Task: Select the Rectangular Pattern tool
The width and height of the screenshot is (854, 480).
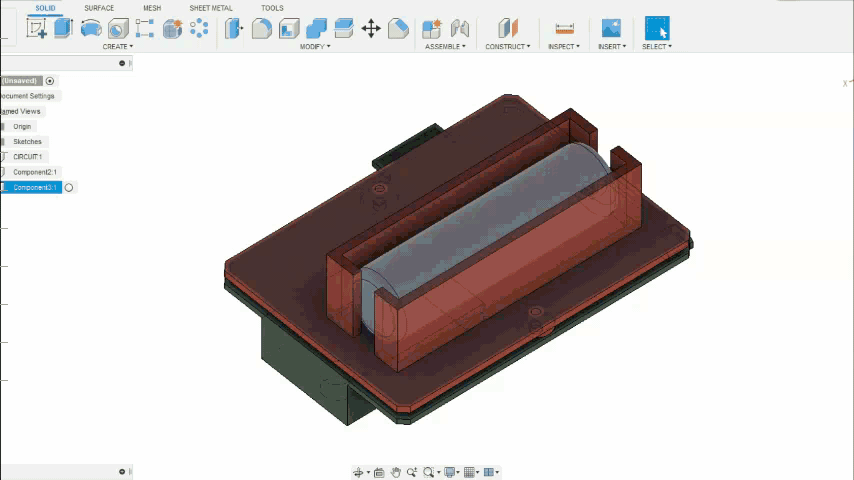Action: [145, 28]
